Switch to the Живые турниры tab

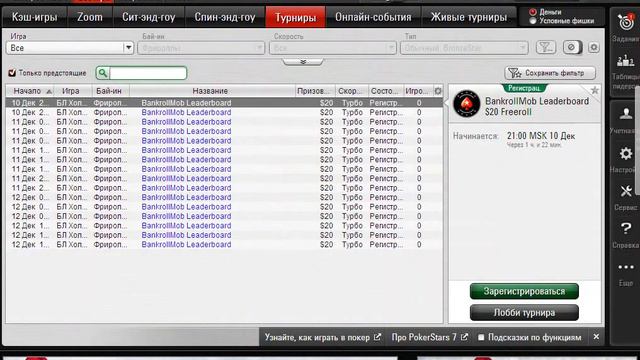tap(469, 17)
